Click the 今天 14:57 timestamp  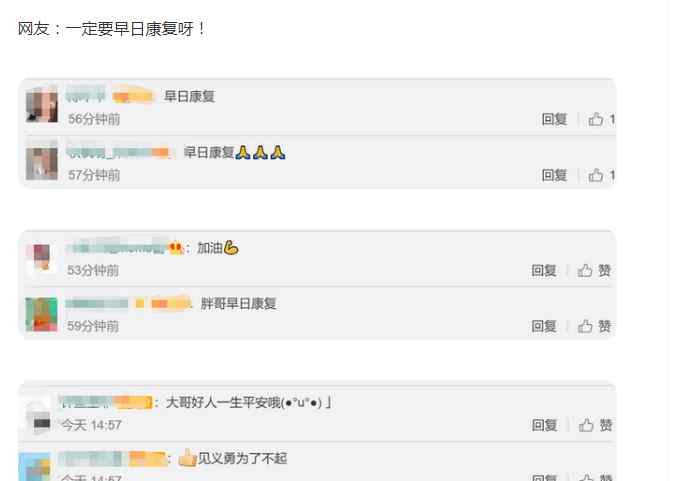91,425
